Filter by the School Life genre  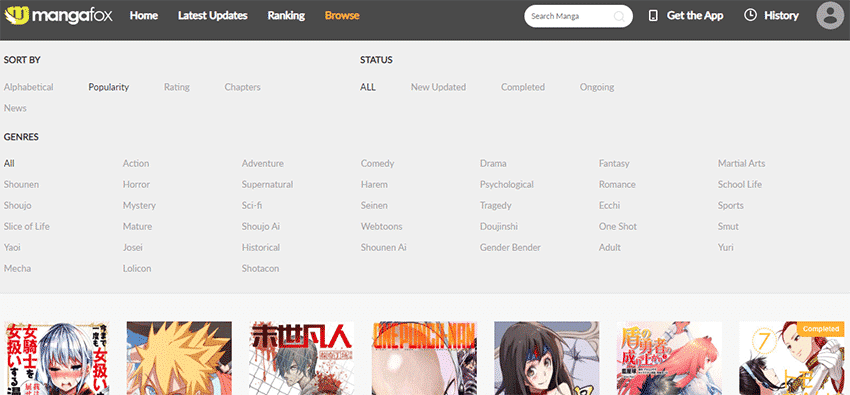[x=739, y=184]
